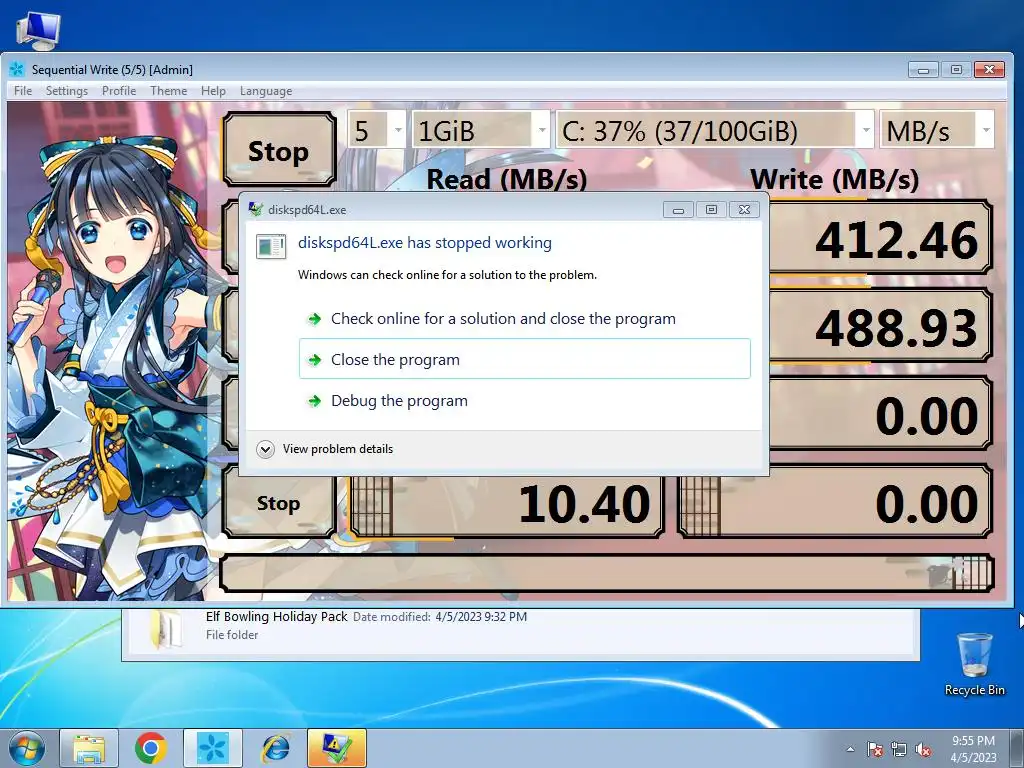Screen dimensions: 1024x768
Task: Open the Windows Start menu
Action: [x=27, y=748]
